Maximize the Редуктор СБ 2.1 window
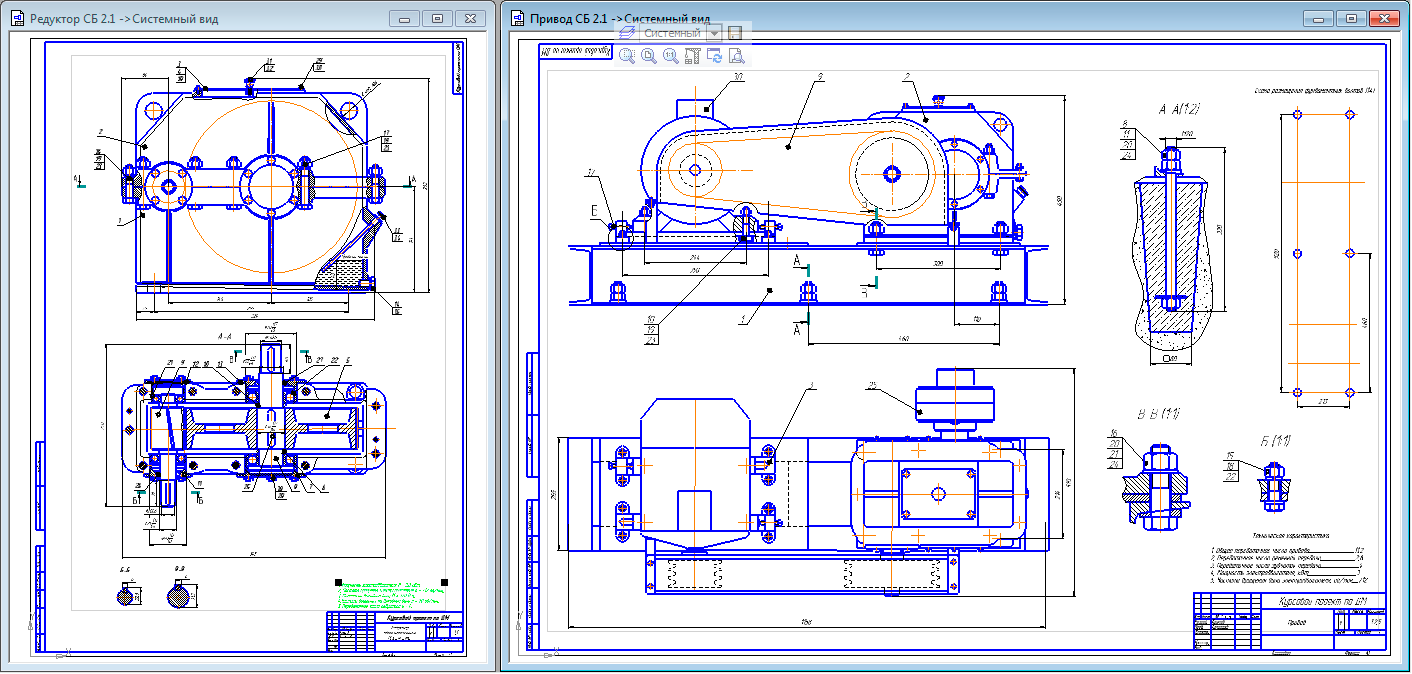Image resolution: width=1412 pixels, height=674 pixels. 437,19
